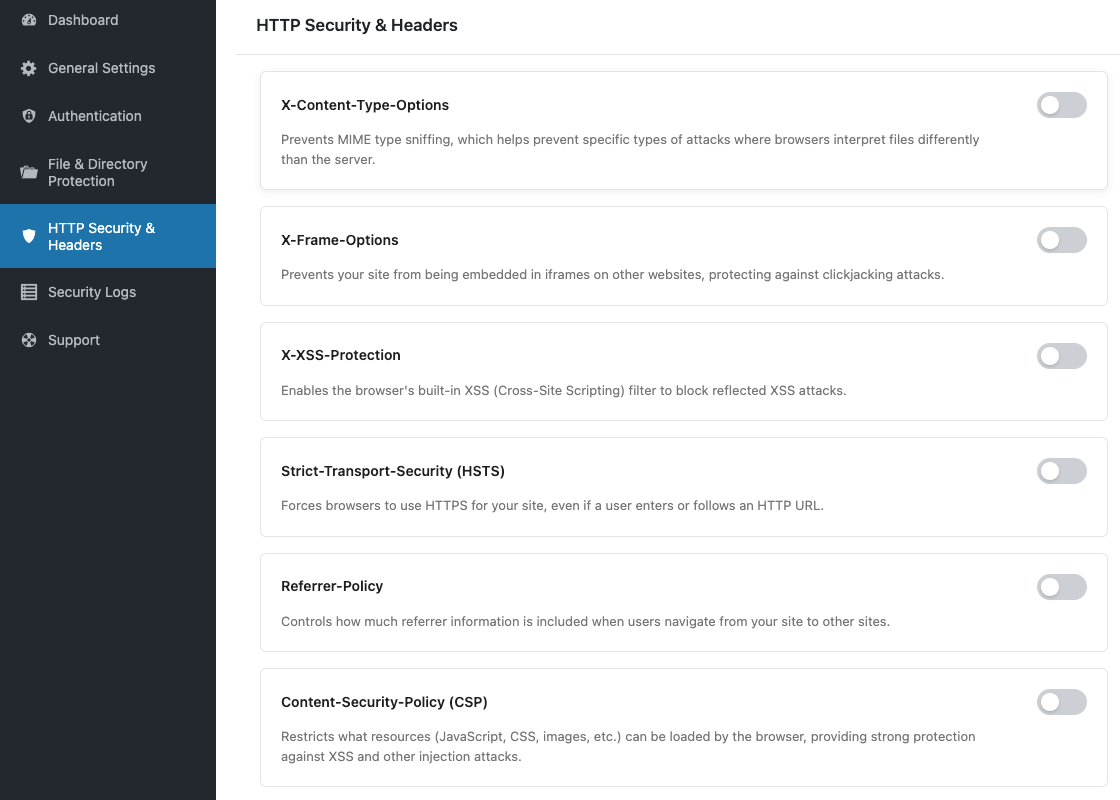Enable X-XSS-Protection header toggle

pos(1061,356)
